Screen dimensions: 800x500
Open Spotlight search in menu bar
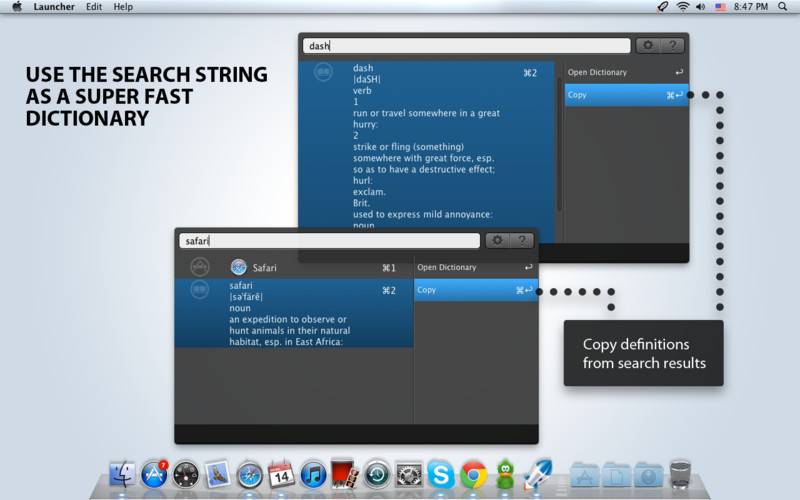click(782, 7)
